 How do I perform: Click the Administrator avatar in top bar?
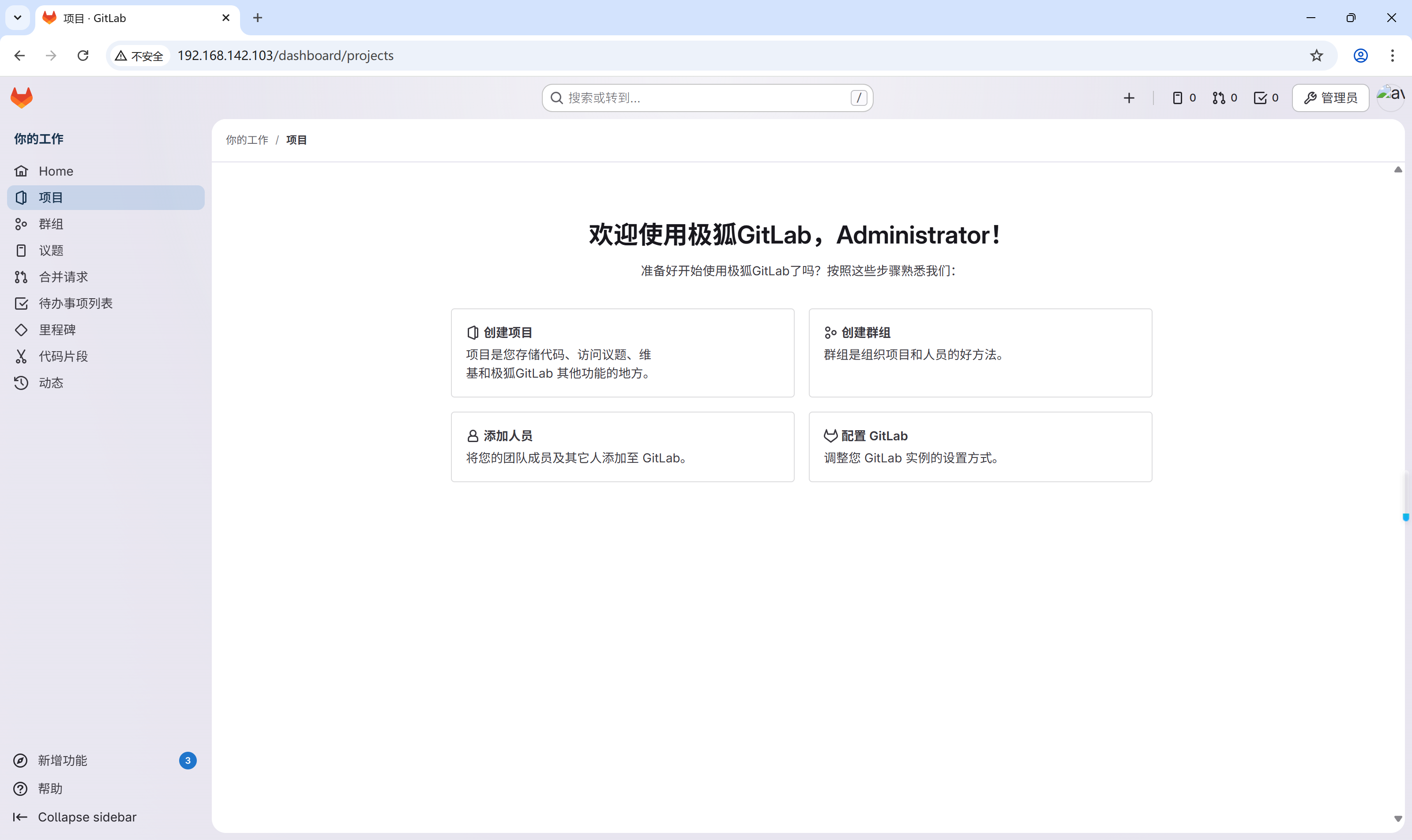tap(1390, 97)
